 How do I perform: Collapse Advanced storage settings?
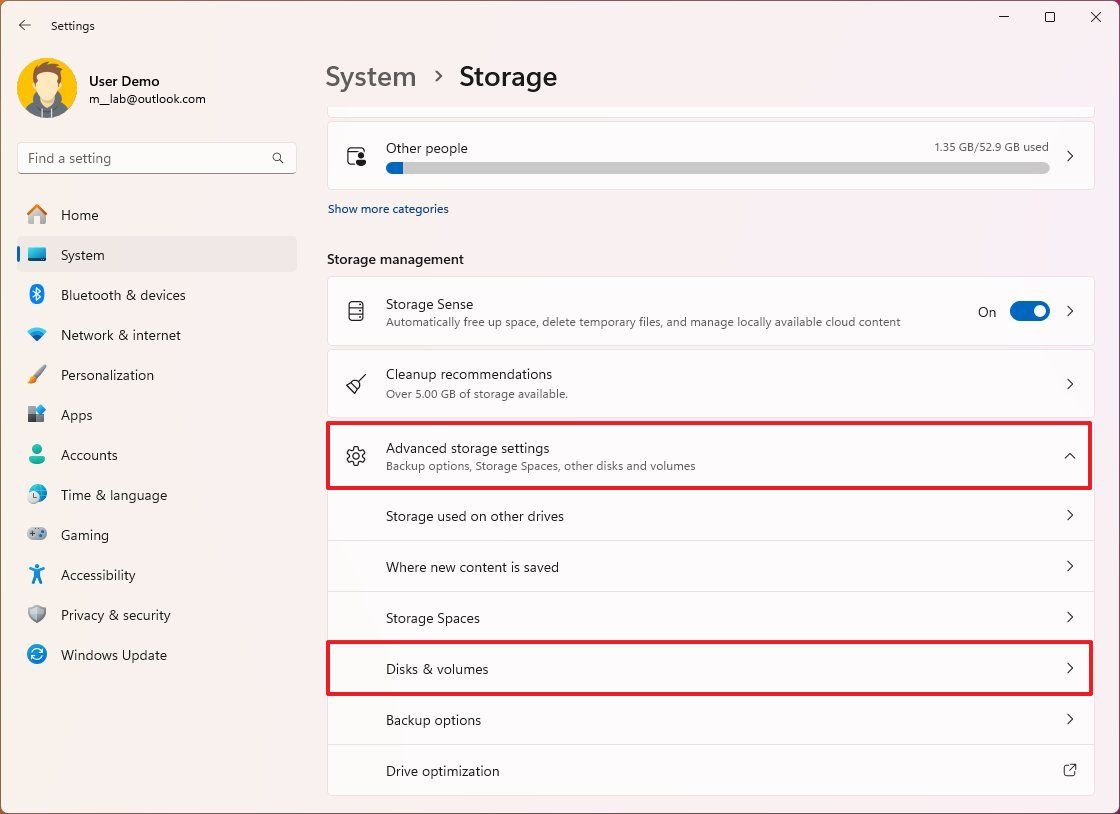click(x=1070, y=455)
